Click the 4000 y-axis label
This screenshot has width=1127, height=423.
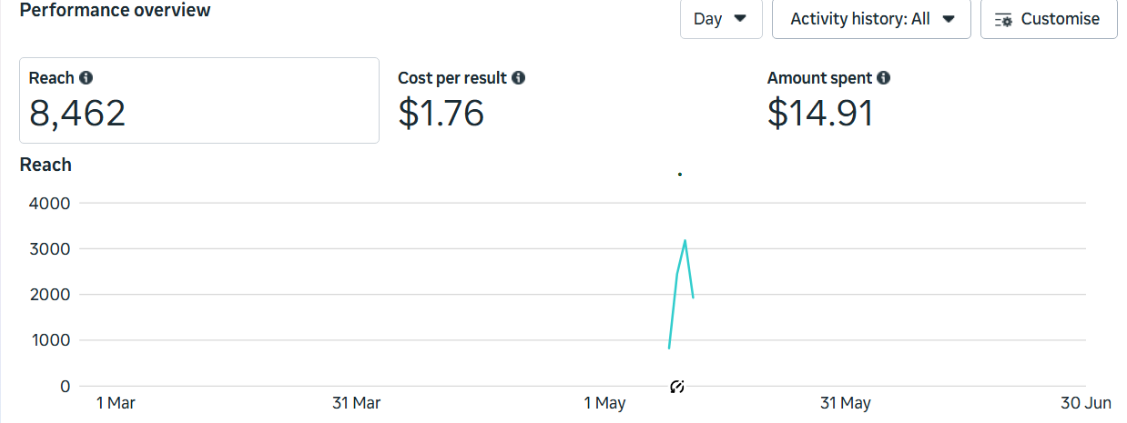52,203
